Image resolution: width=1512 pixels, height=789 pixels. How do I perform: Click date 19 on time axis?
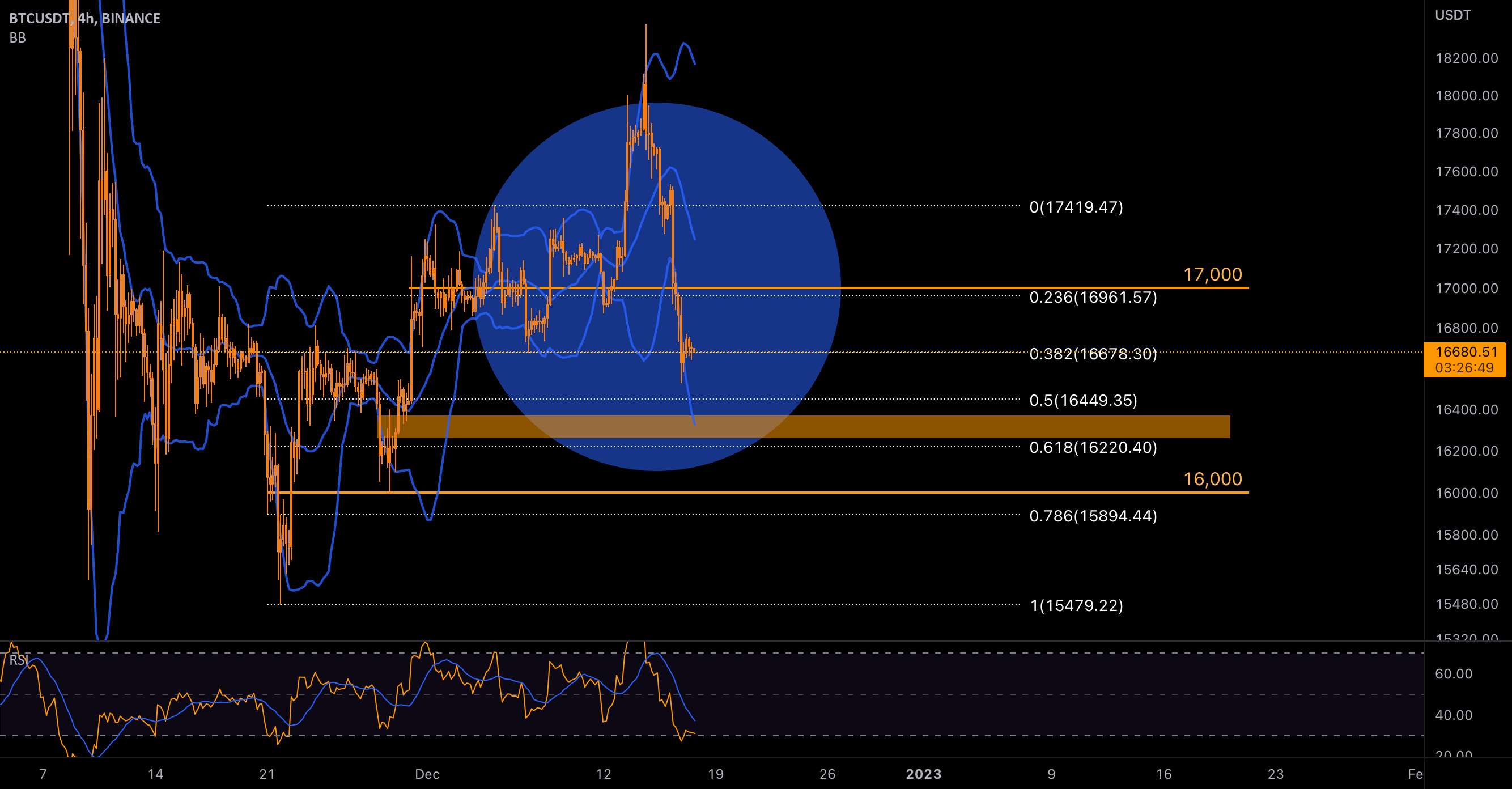716,774
